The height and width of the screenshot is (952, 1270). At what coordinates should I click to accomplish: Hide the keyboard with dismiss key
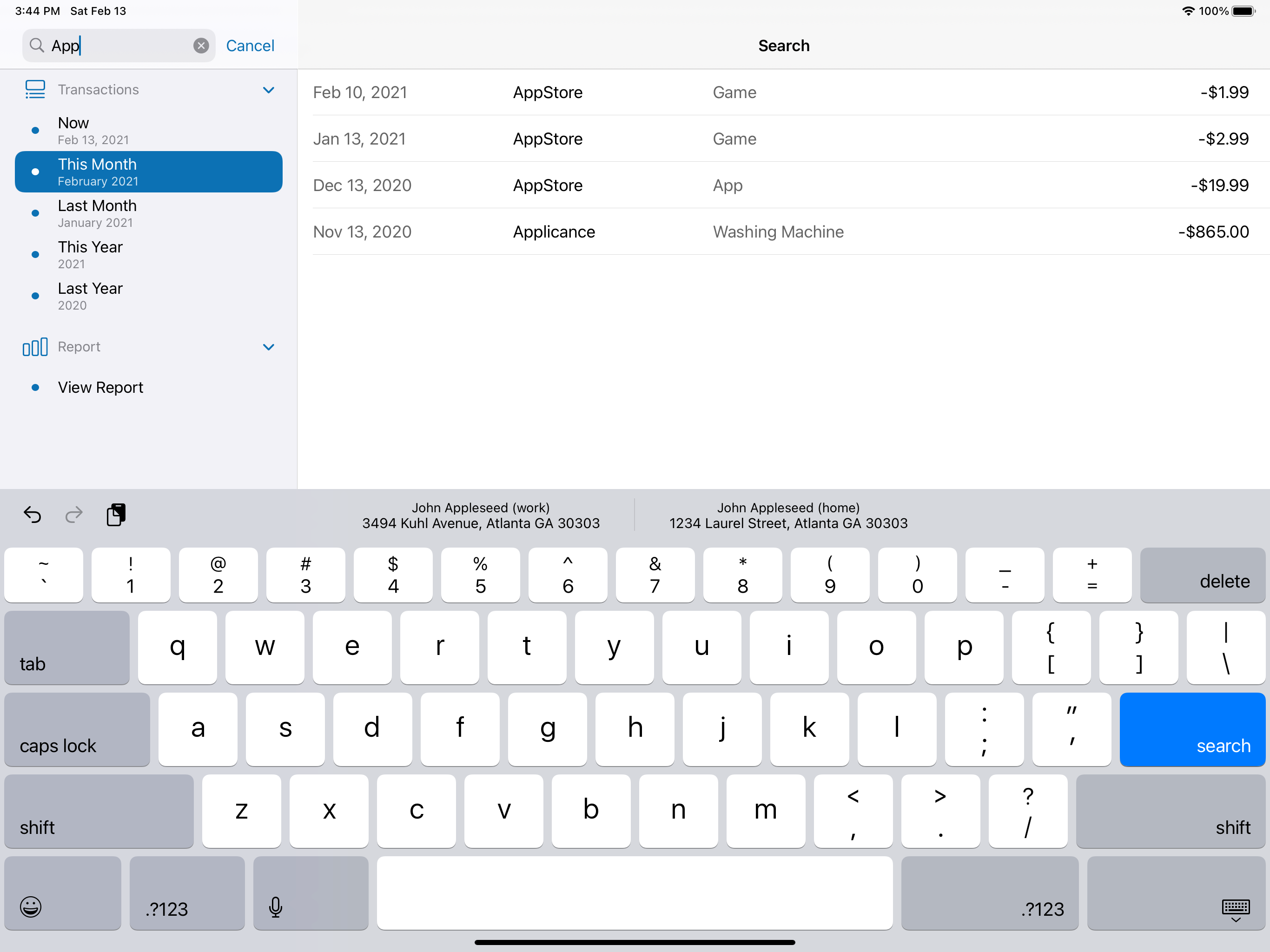tap(1176, 893)
